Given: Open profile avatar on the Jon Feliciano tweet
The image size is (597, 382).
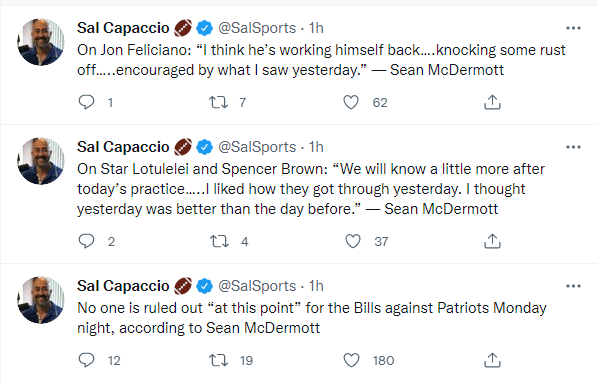Looking at the screenshot, I should click(x=41, y=42).
